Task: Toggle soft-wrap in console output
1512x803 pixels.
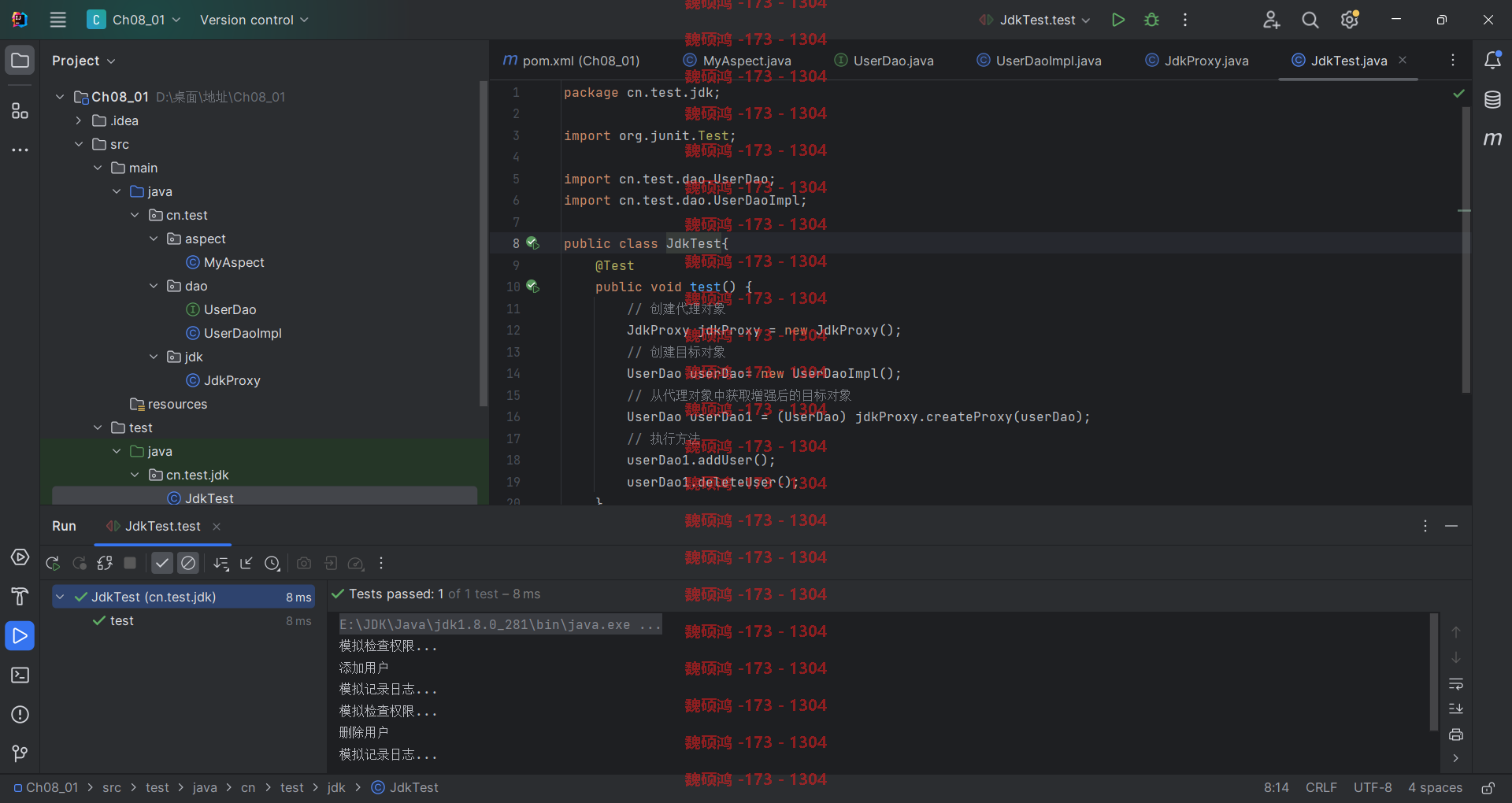Action: coord(1456,684)
